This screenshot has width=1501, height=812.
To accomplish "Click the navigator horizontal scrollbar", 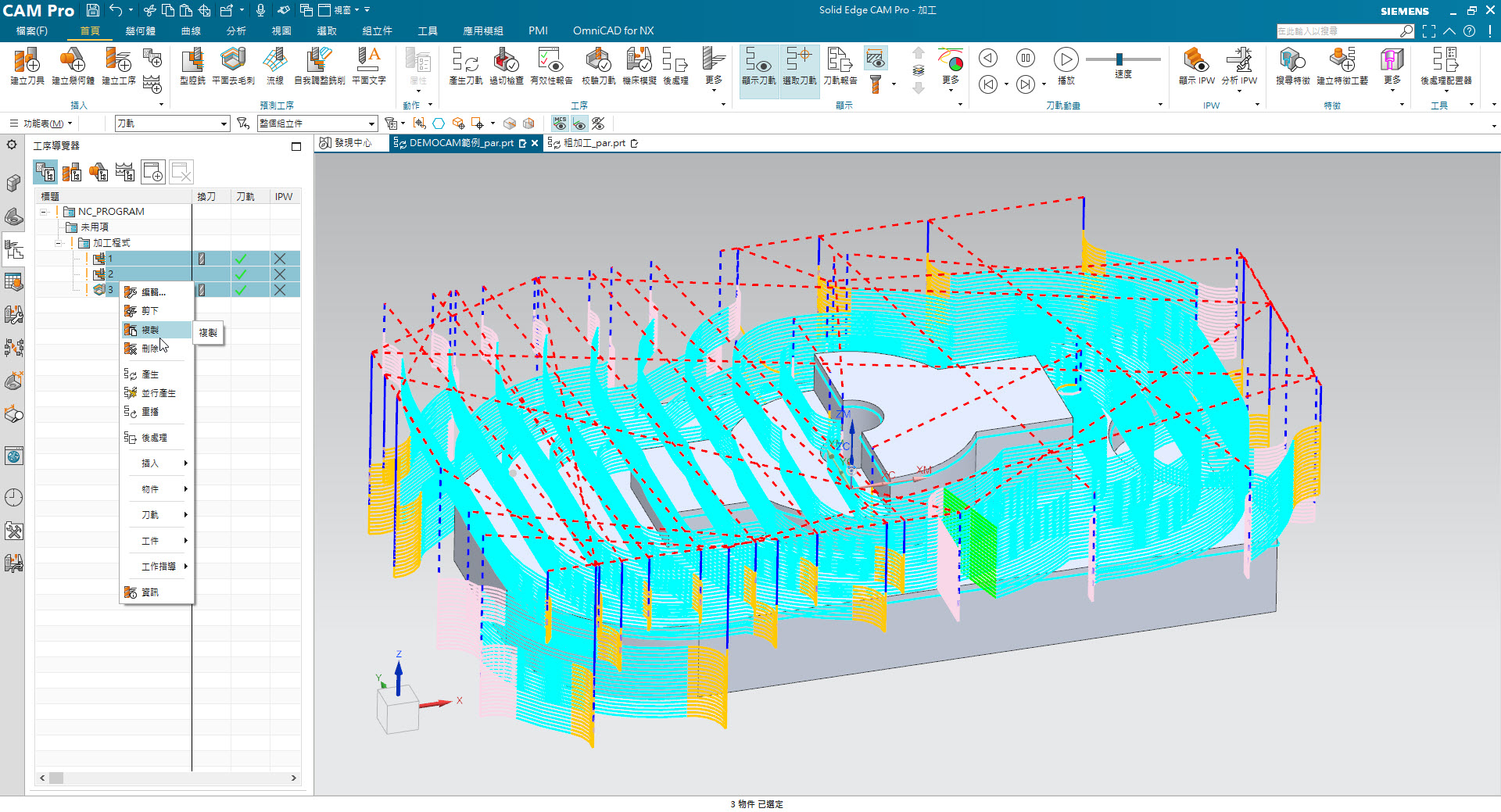I will pyautogui.click(x=168, y=778).
